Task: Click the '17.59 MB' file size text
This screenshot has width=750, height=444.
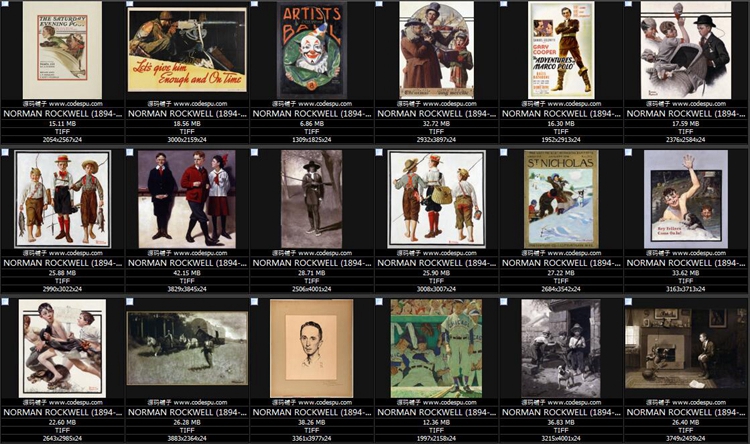Action: click(x=685, y=123)
